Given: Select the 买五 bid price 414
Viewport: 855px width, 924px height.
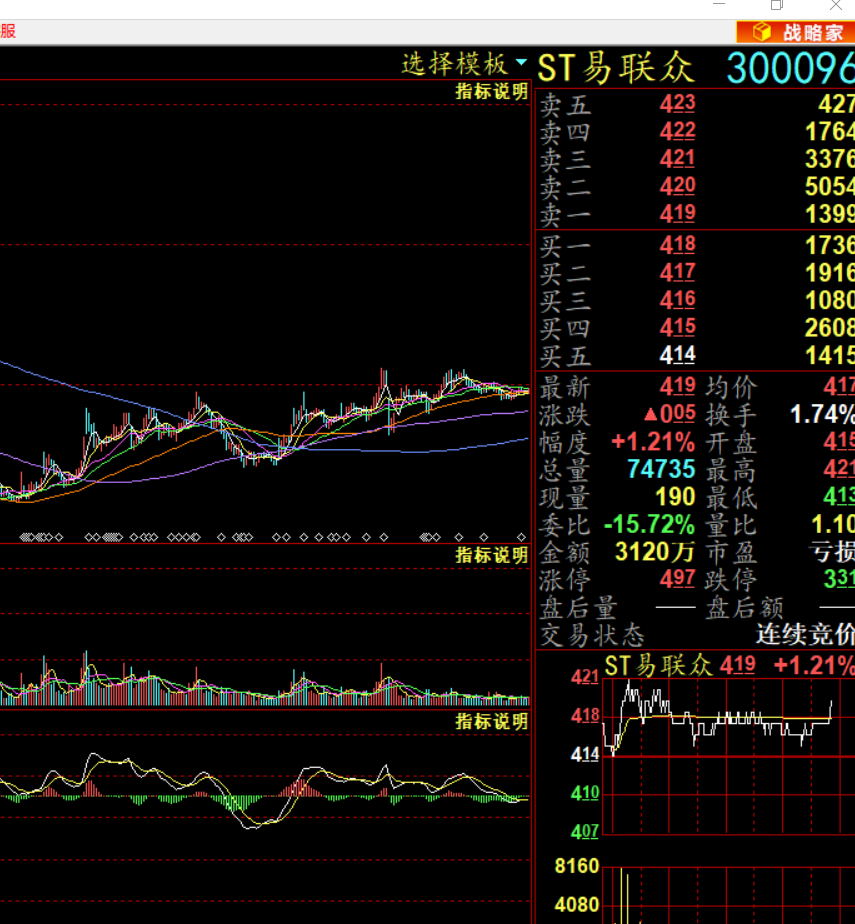Looking at the screenshot, I should pyautogui.click(x=678, y=355).
